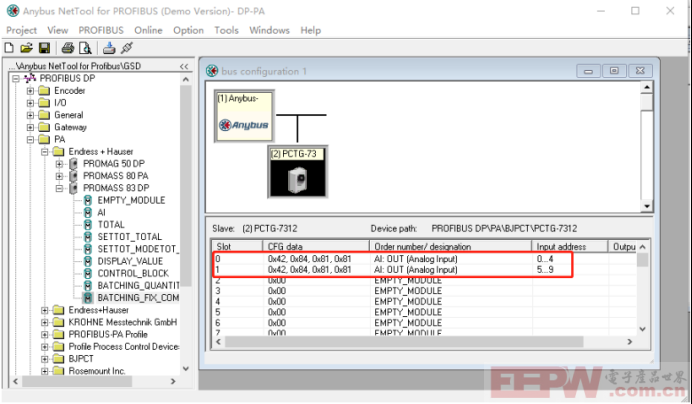Click the Order number/ designation column header

451,246
